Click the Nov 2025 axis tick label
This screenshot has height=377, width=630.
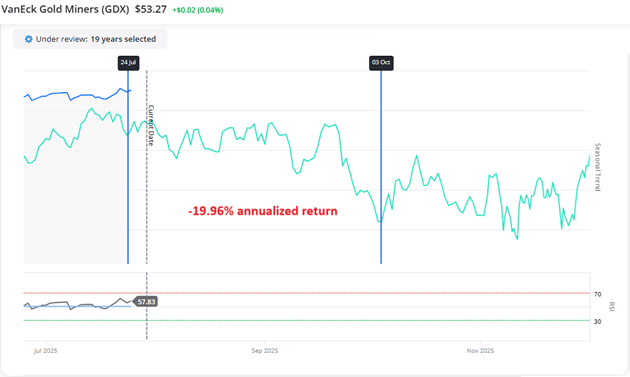coord(480,351)
